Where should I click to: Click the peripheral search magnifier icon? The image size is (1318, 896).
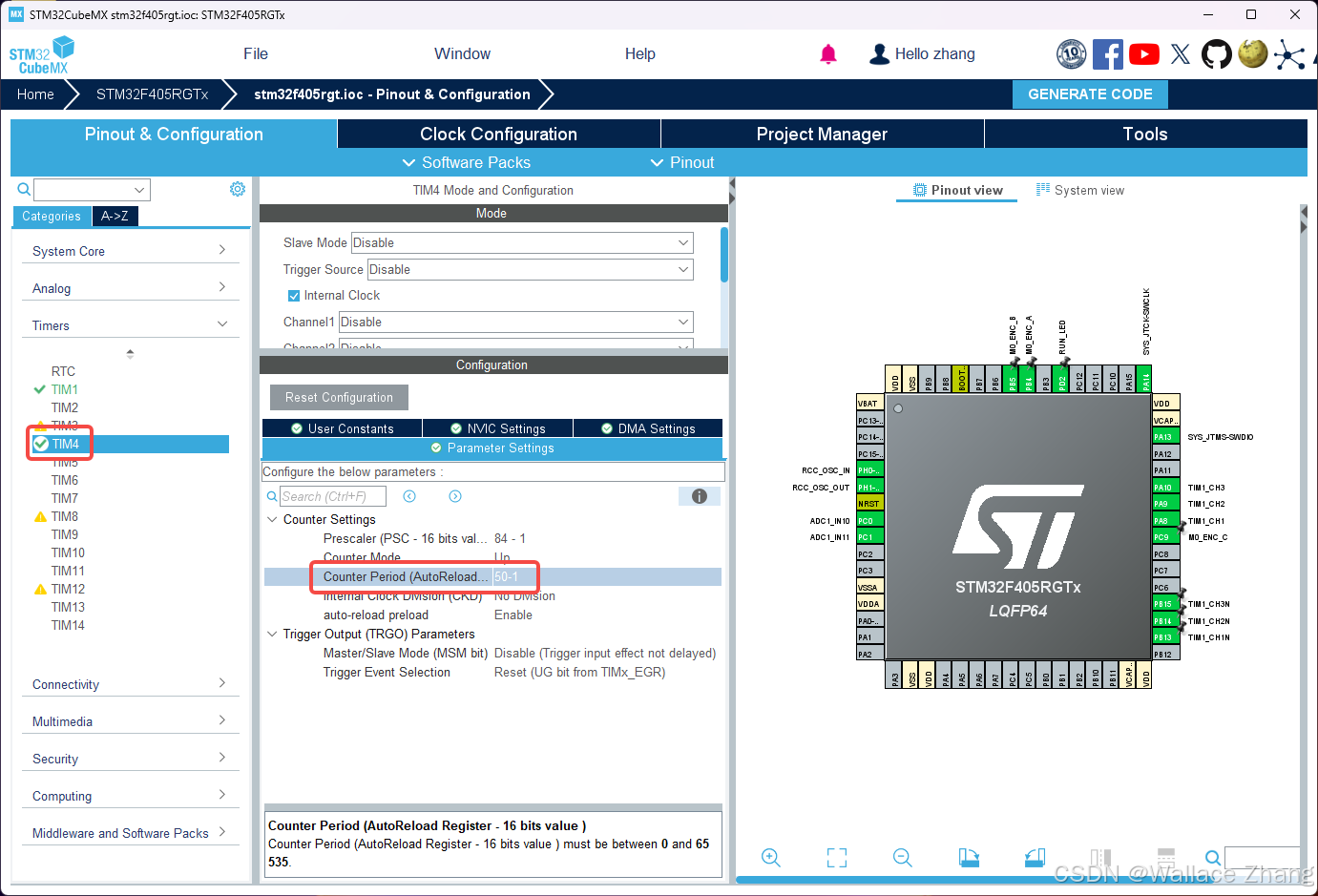pos(24,189)
